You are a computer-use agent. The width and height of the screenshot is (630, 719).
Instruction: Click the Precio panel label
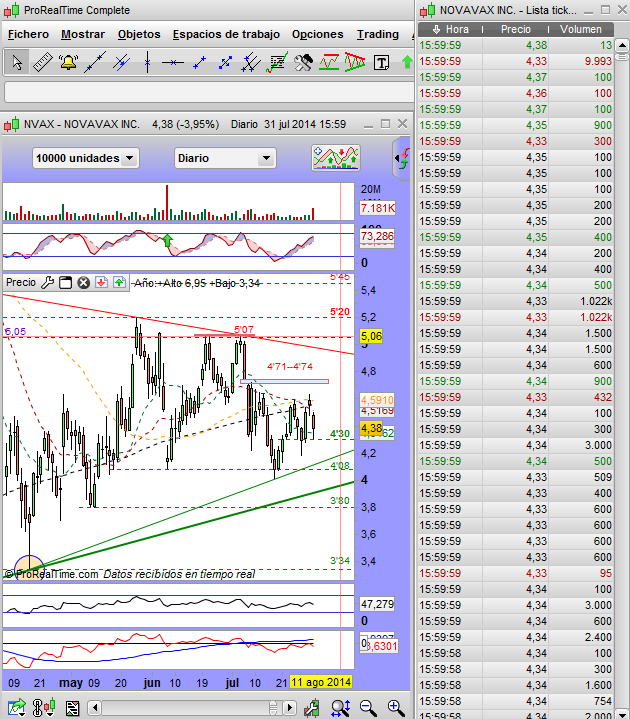(21, 282)
